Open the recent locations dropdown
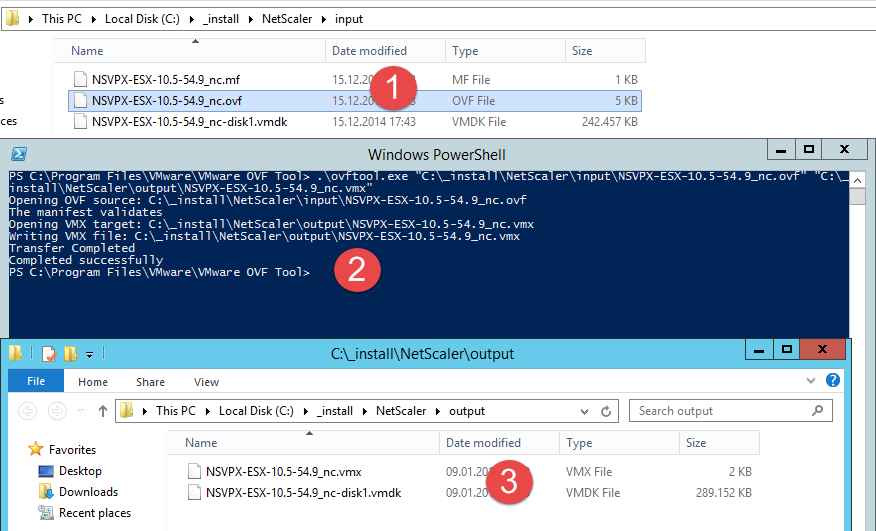 tap(80, 411)
